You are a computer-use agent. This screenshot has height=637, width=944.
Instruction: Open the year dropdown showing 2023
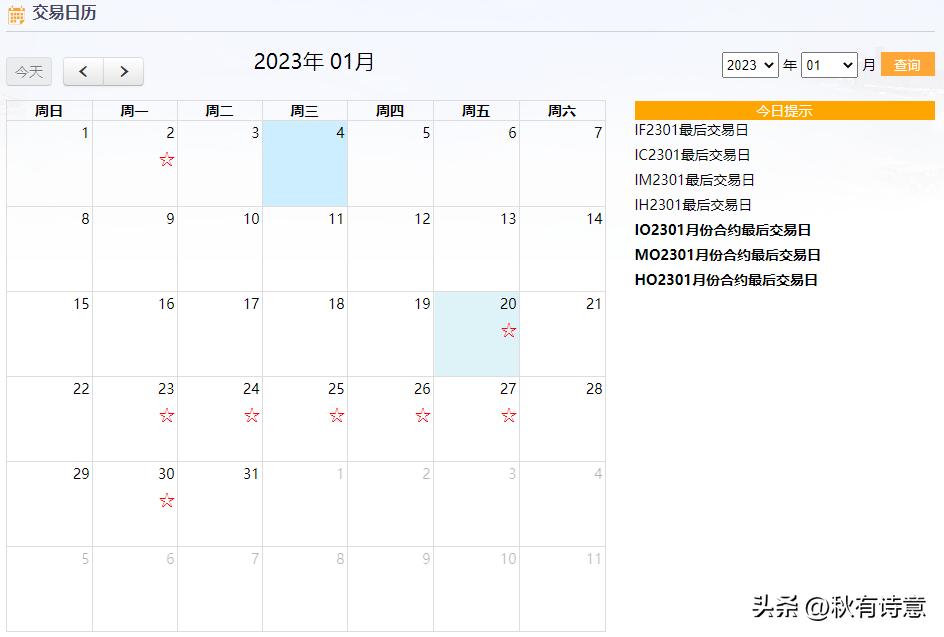point(750,65)
